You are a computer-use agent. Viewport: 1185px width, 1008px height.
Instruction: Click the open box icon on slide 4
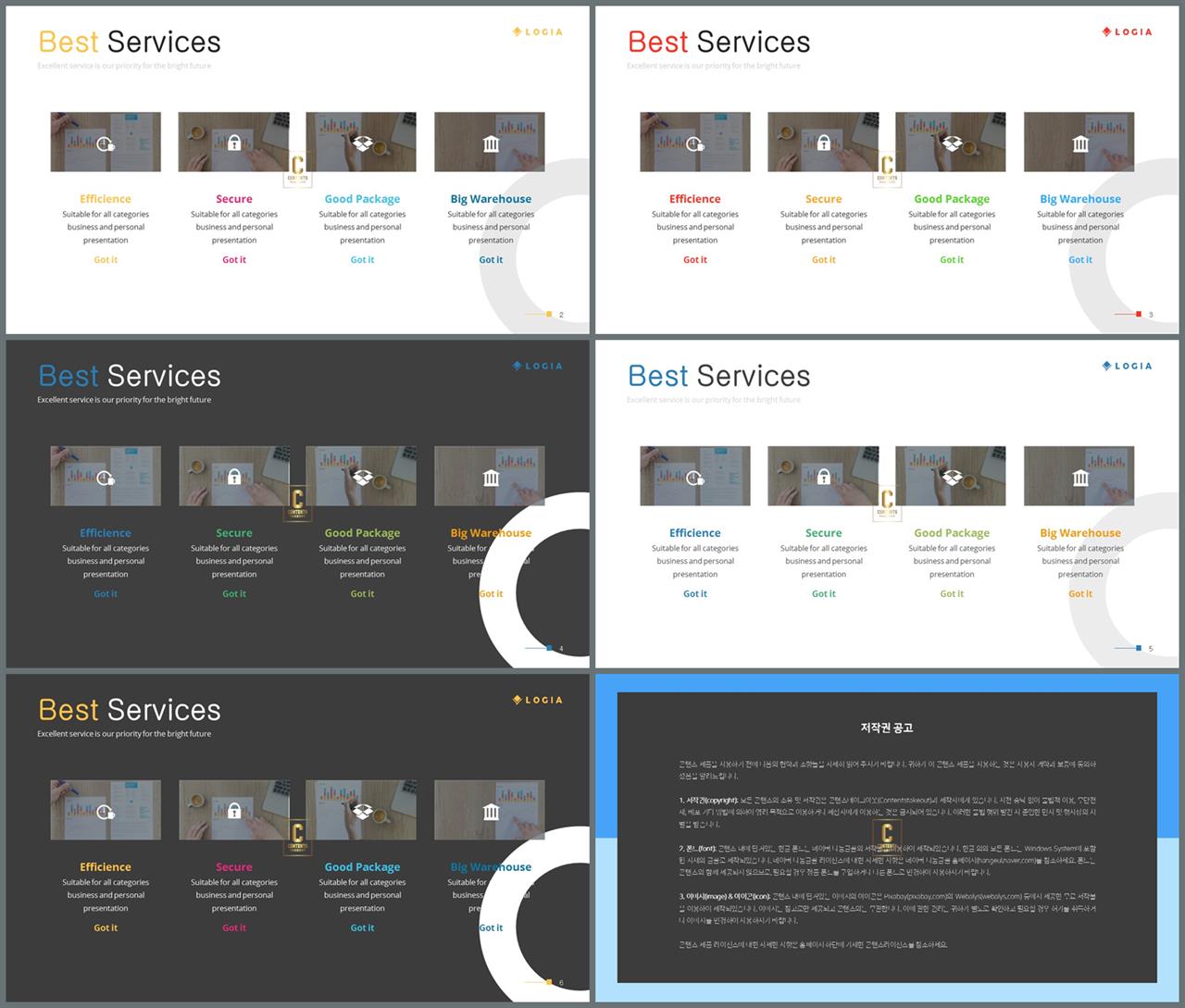point(363,478)
